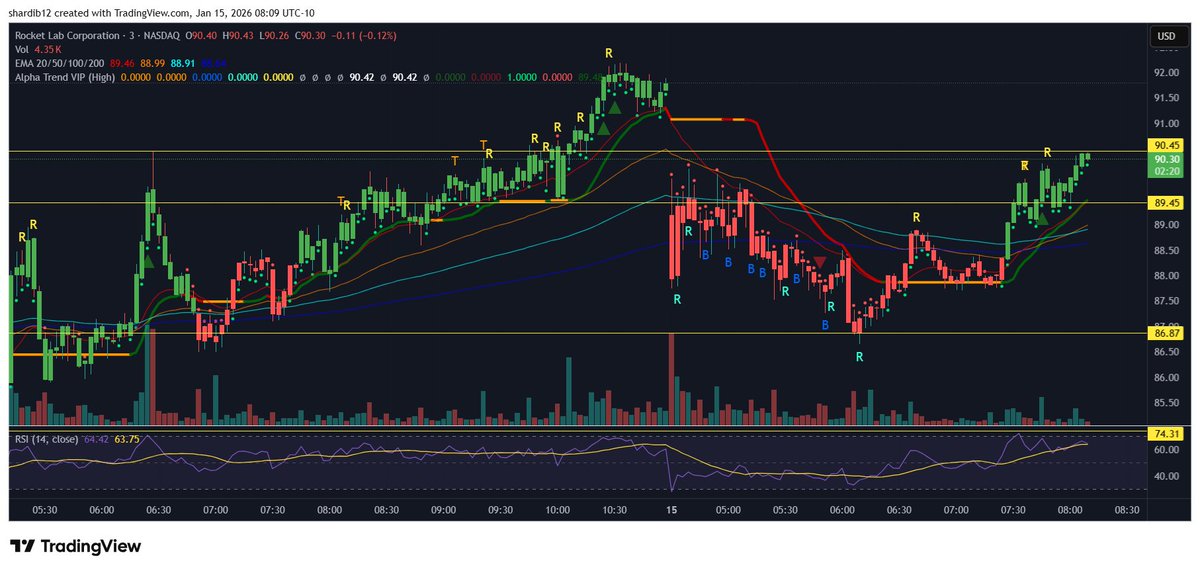Click the 10:00 time axis label
The width and height of the screenshot is (1200, 571).
pos(558,509)
